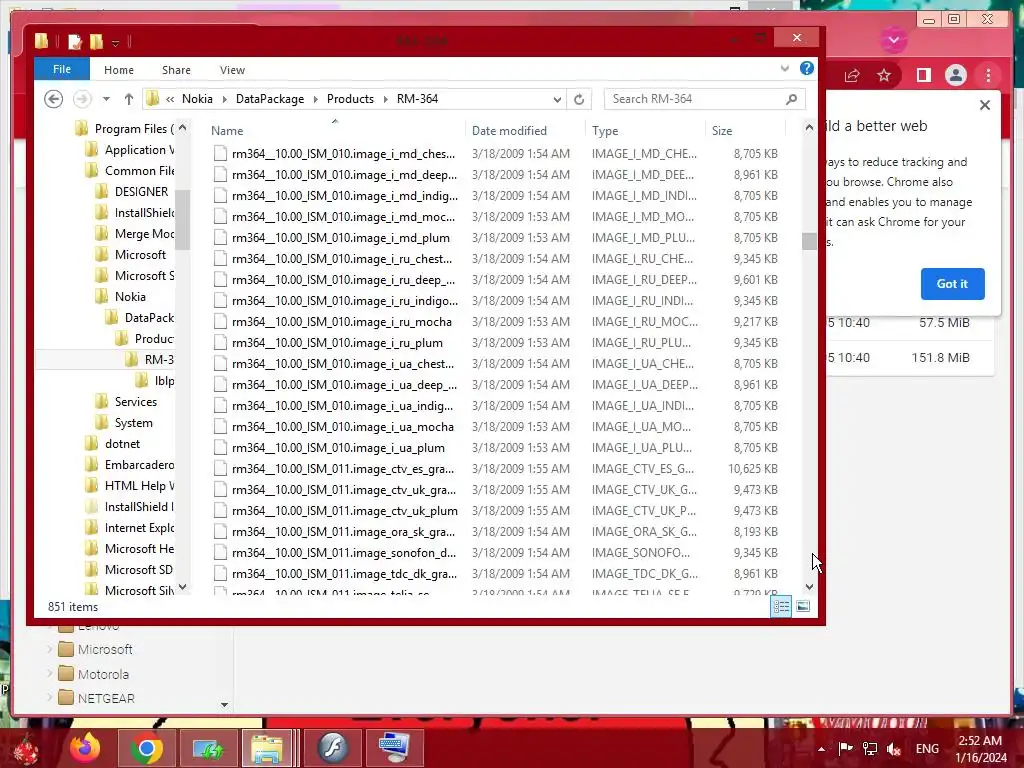The image size is (1024, 768).
Task: Select file image_i_ua_plum
Action: (338, 448)
